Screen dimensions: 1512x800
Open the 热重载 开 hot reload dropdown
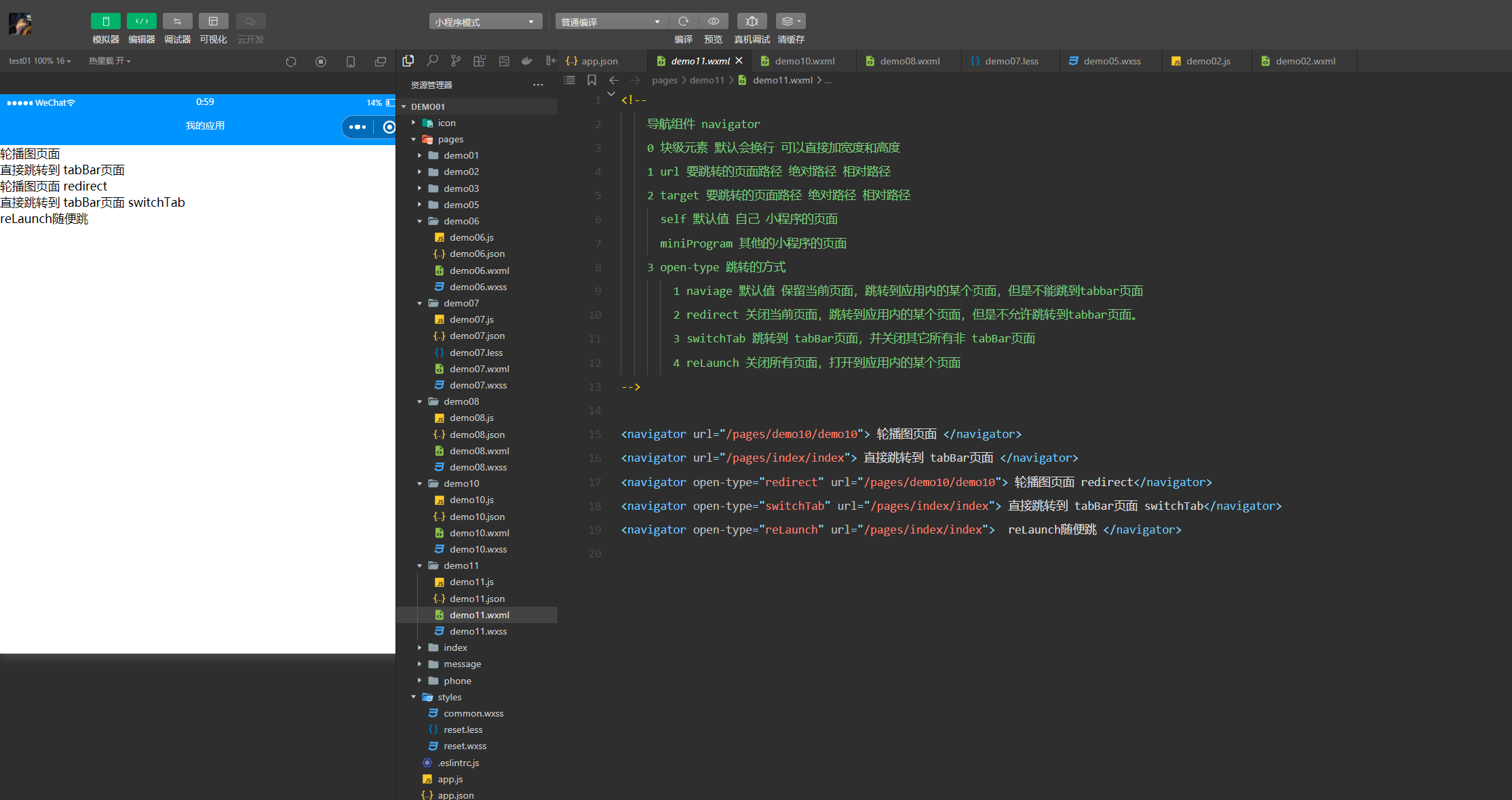109,61
